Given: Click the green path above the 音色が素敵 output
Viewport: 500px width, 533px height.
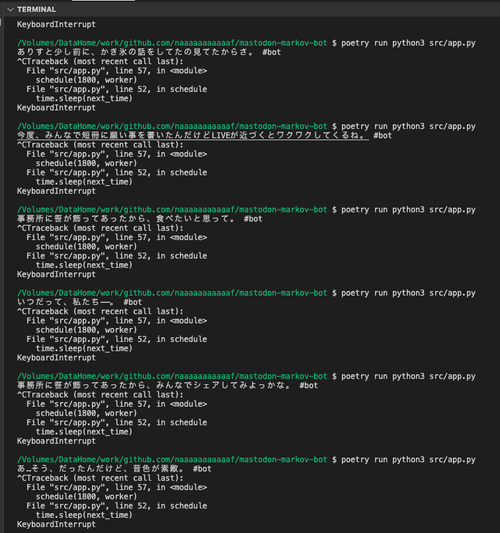Looking at the screenshot, I should 172,460.
